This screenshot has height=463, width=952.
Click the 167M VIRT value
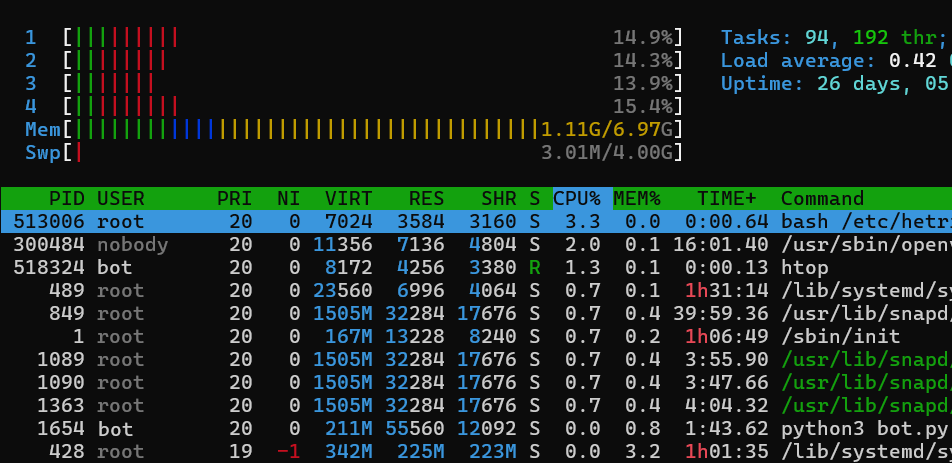tap(348, 337)
